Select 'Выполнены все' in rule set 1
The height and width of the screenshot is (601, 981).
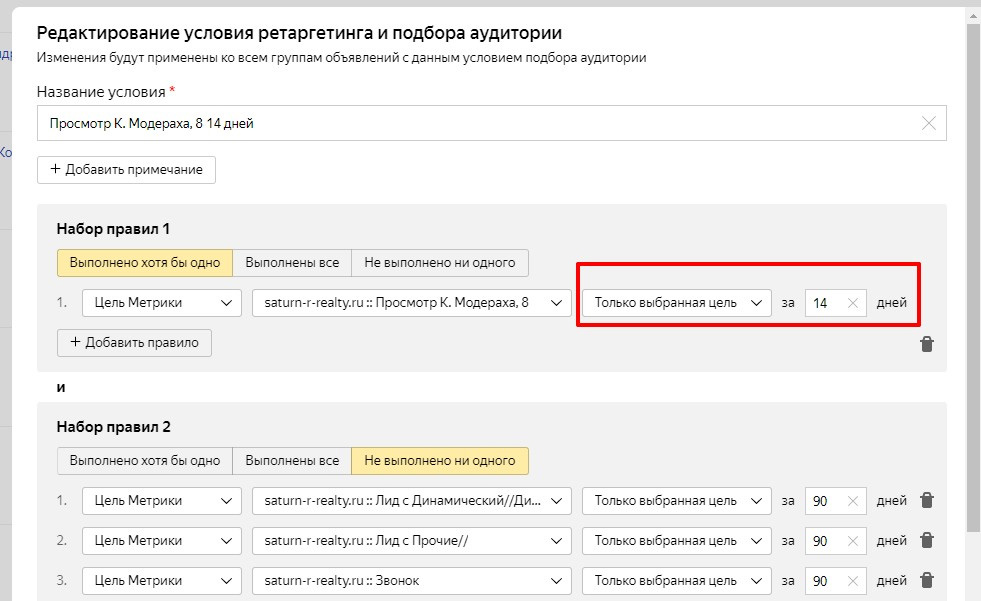click(x=292, y=263)
